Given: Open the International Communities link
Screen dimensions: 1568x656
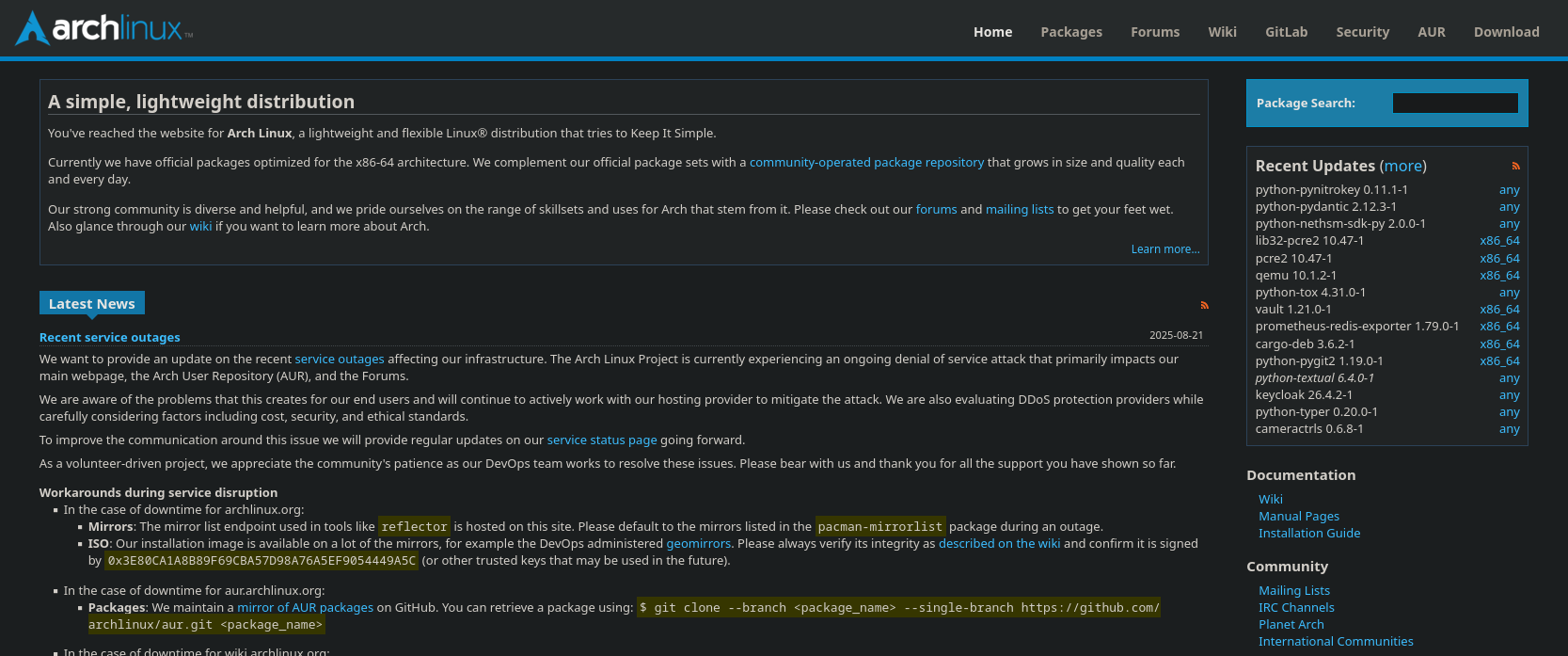Looking at the screenshot, I should coord(1336,642).
